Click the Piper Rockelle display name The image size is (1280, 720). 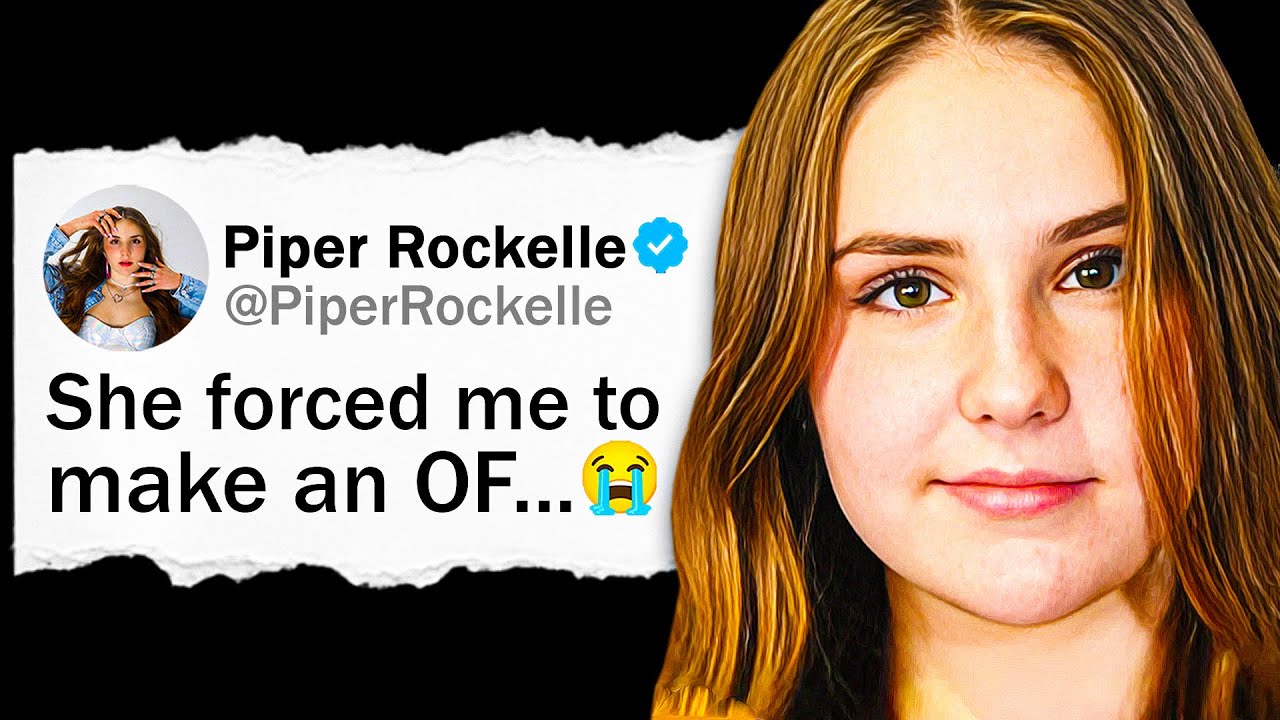(x=425, y=249)
